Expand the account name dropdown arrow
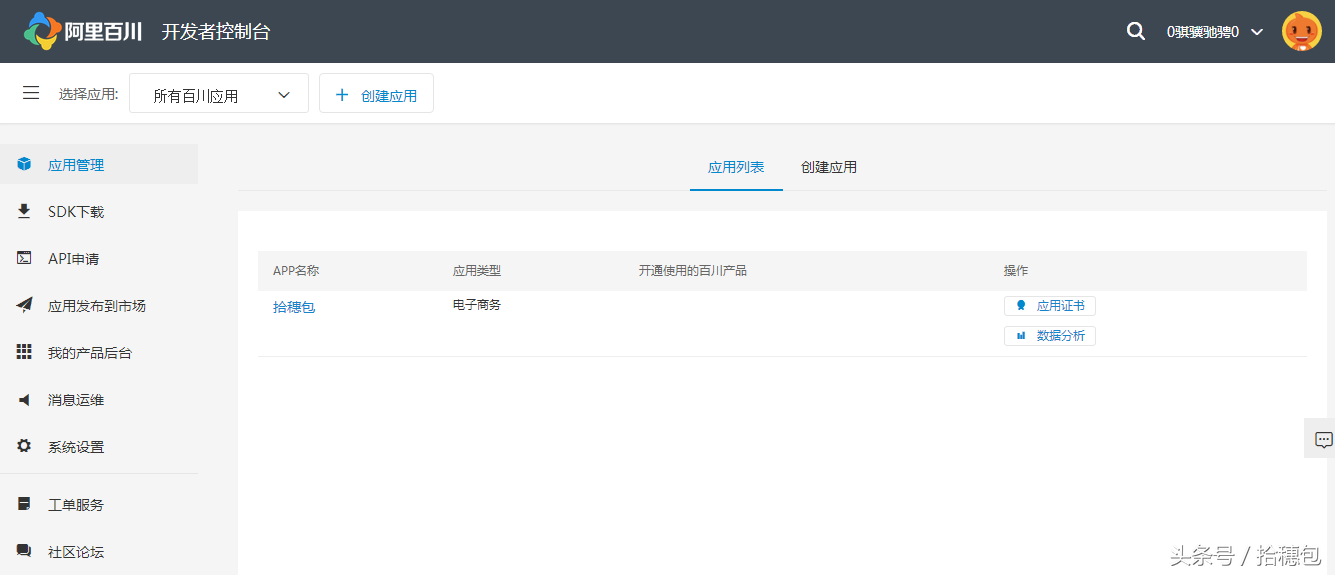The image size is (1335, 575). tap(1258, 32)
